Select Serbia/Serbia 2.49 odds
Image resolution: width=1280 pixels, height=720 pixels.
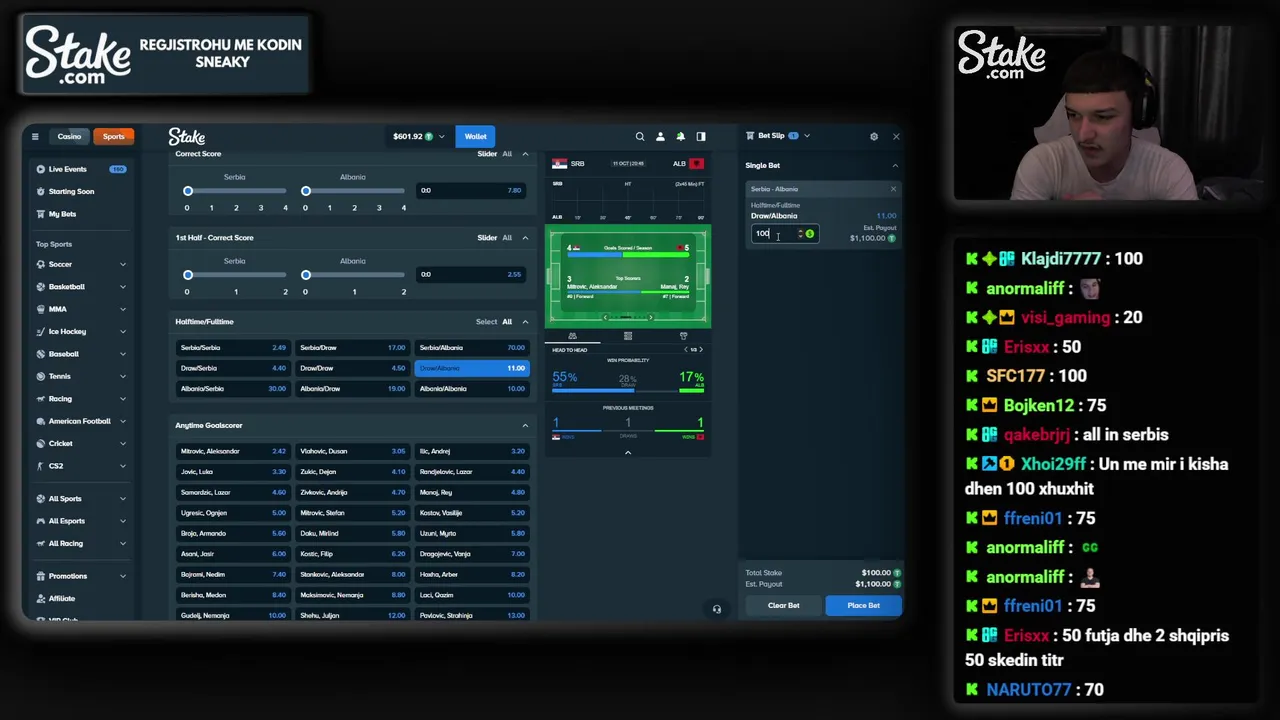[x=233, y=348]
